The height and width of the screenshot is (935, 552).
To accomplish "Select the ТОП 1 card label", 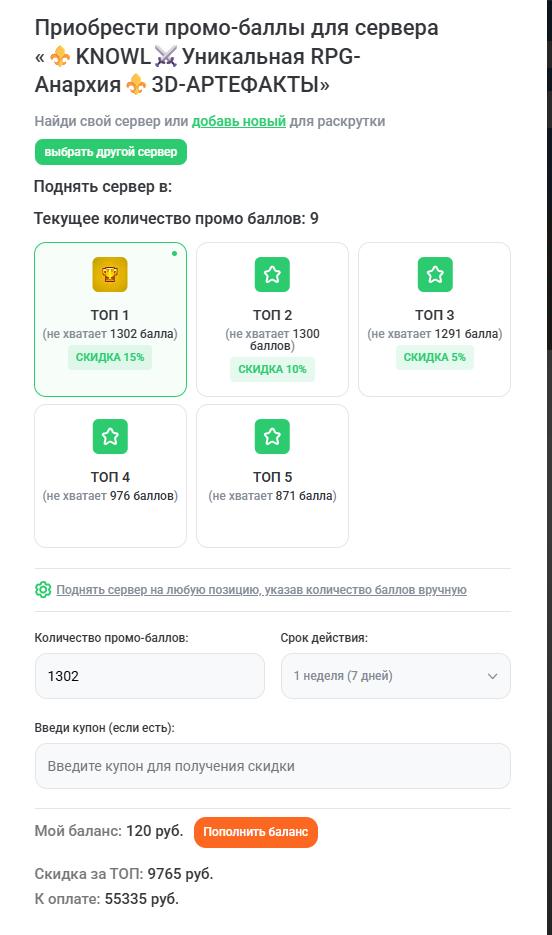I will [110, 315].
